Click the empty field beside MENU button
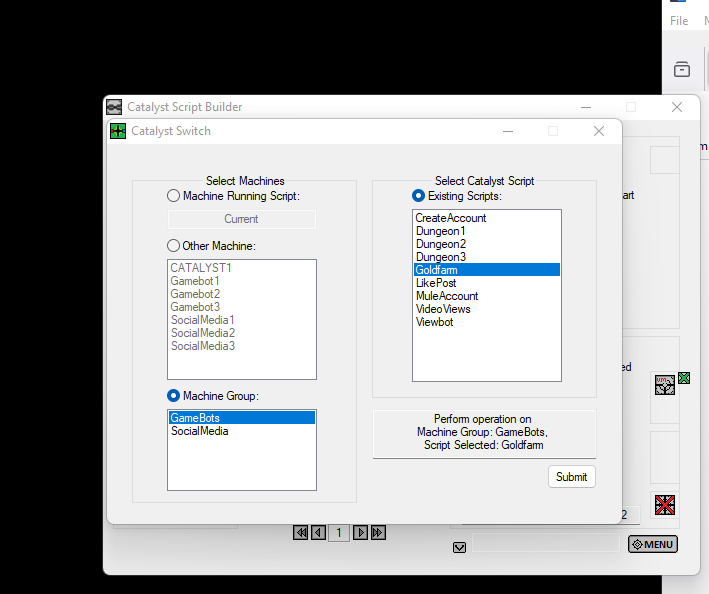Viewport: 709px width, 594px height. point(546,542)
